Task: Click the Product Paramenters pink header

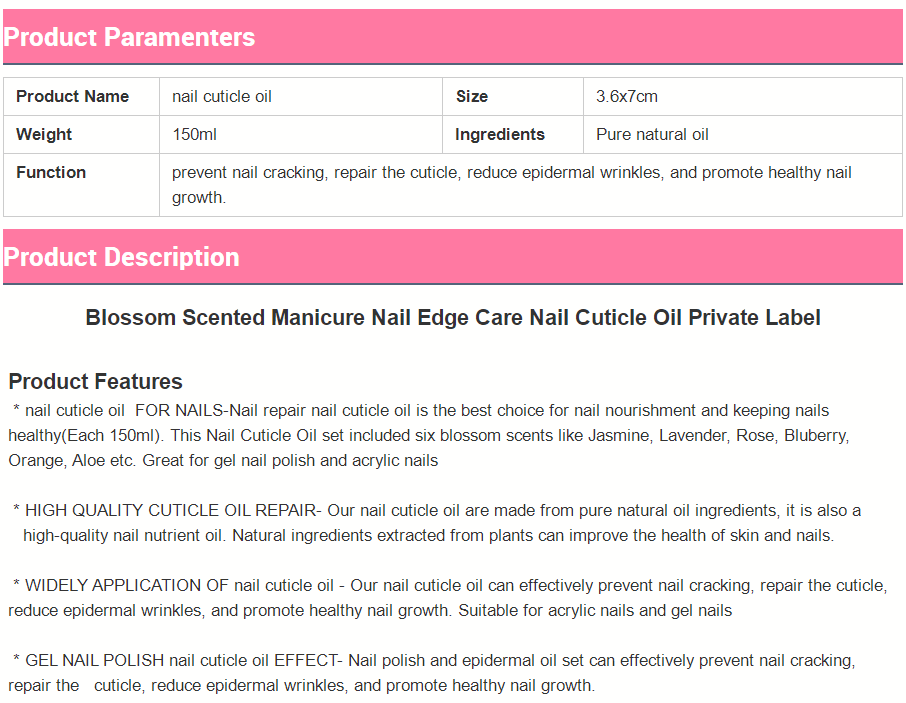Action: (130, 38)
